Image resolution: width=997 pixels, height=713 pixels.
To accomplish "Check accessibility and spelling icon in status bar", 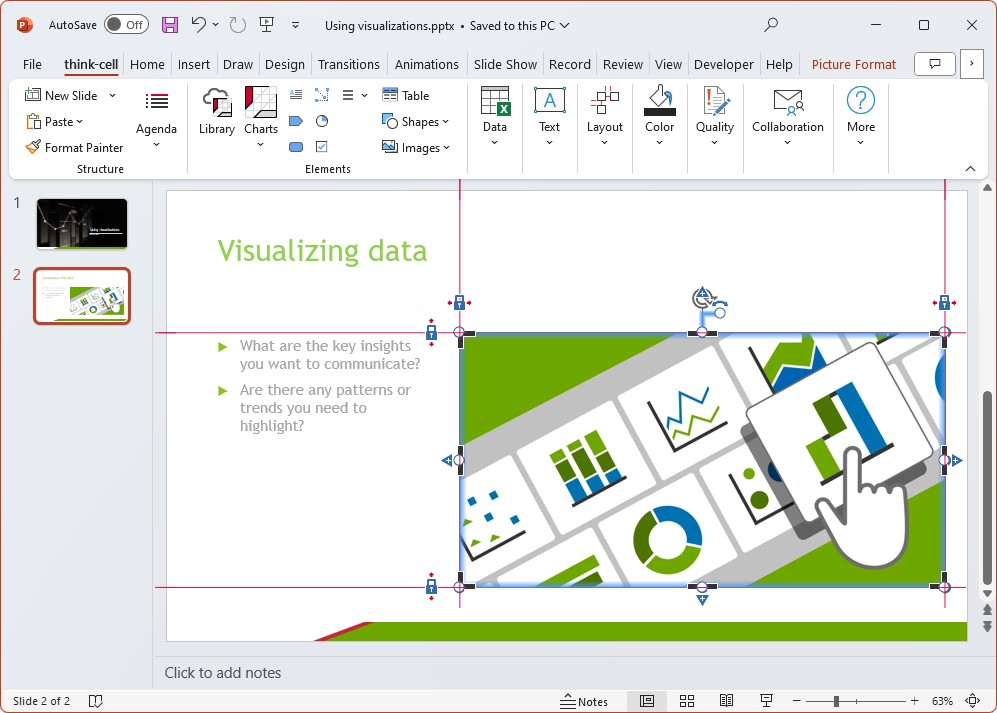I will 95,701.
